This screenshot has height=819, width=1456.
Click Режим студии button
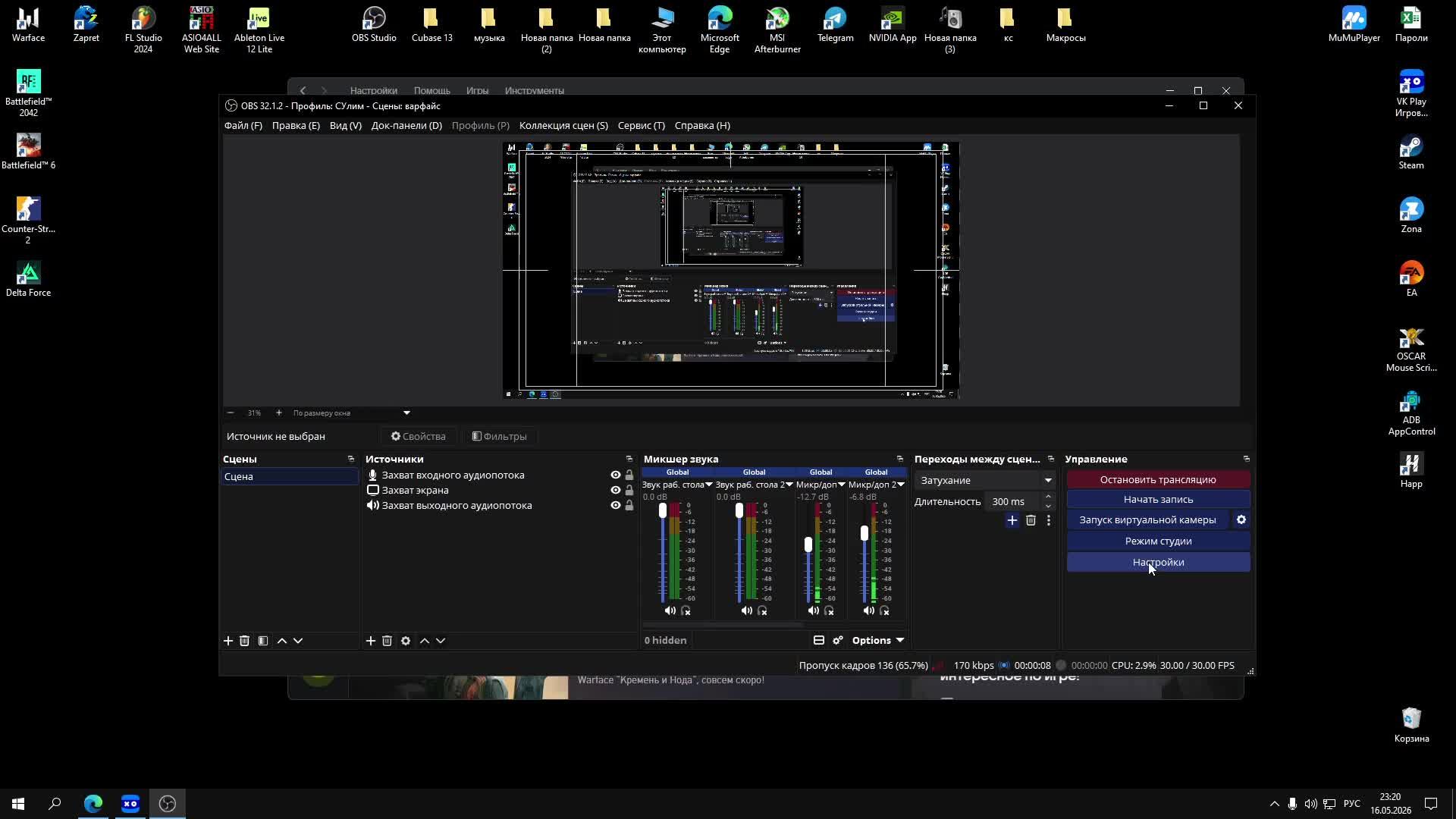pyautogui.click(x=1158, y=541)
